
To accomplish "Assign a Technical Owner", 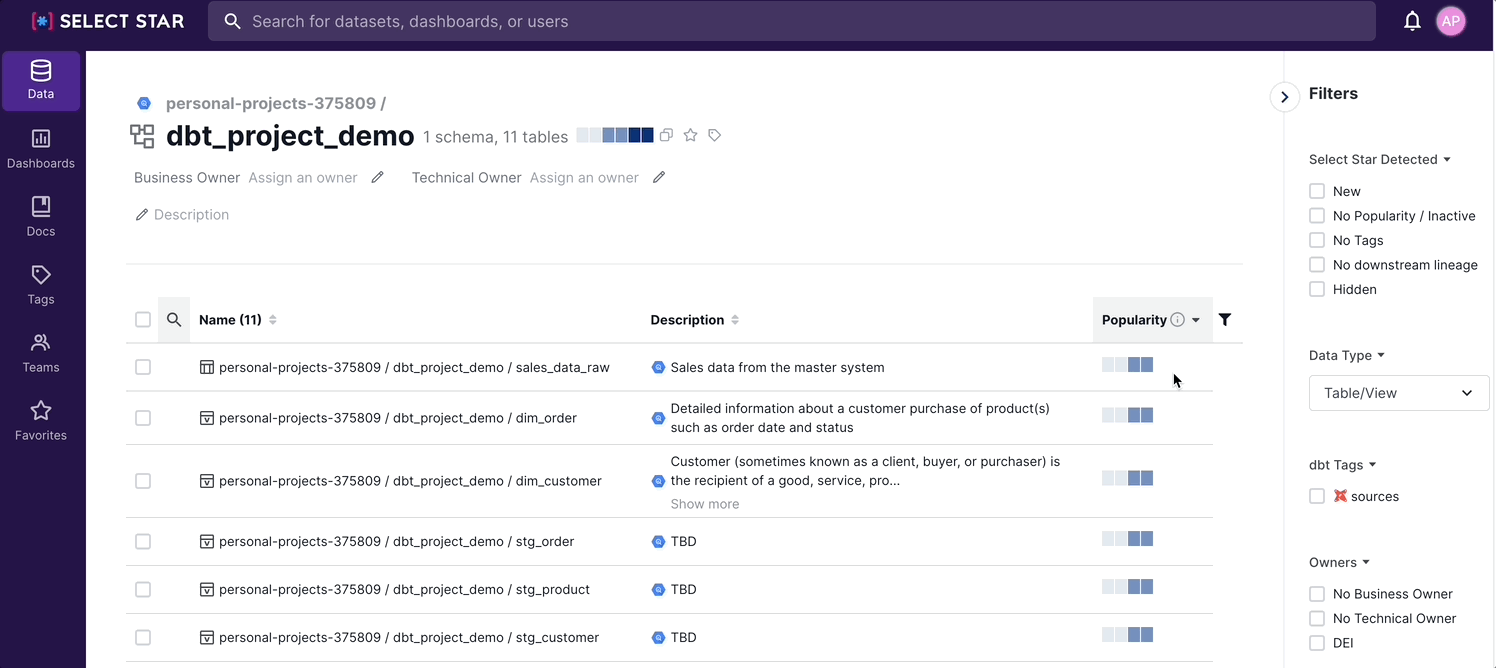I will coord(584,177).
